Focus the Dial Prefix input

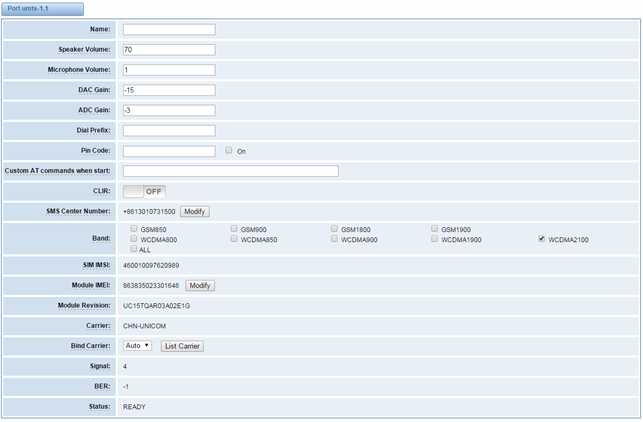coord(169,130)
